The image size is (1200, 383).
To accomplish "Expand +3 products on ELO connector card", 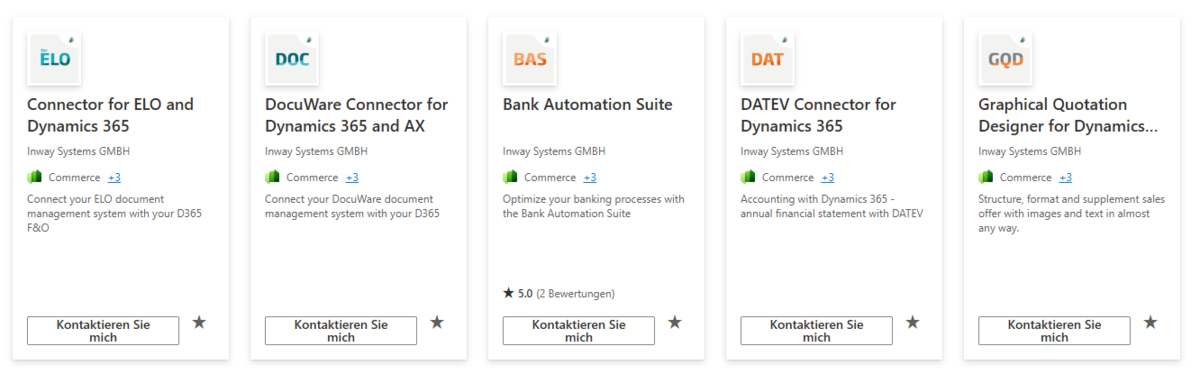I will (114, 178).
